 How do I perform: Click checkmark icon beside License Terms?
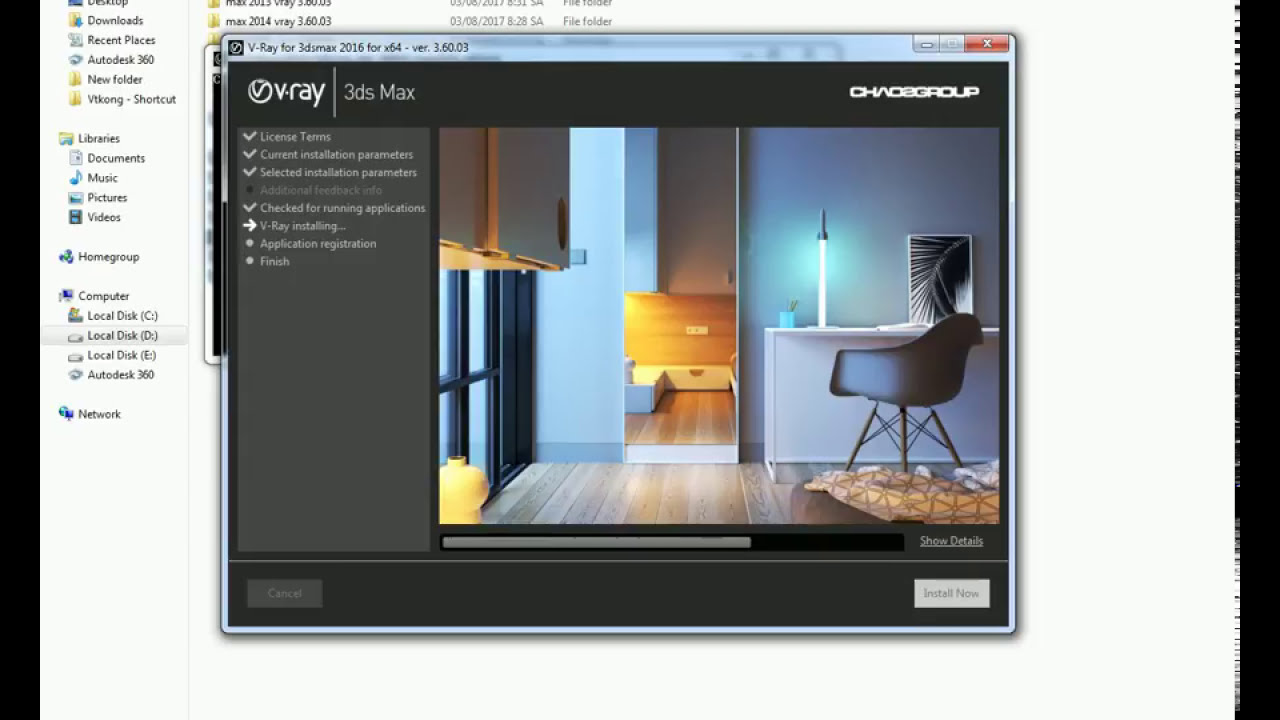point(250,136)
